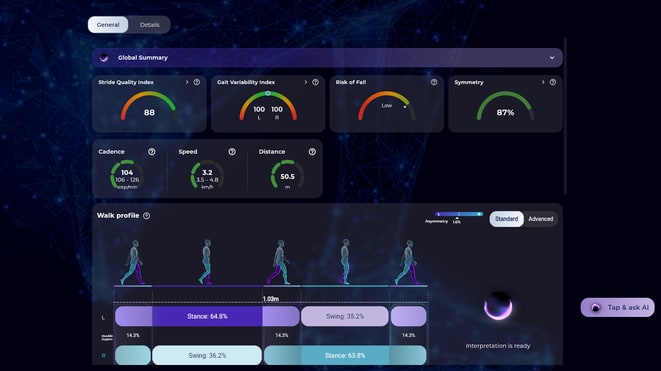Click the Gait Variability gauge 100 L 100 R
The width and height of the screenshot is (661, 371).
click(268, 106)
